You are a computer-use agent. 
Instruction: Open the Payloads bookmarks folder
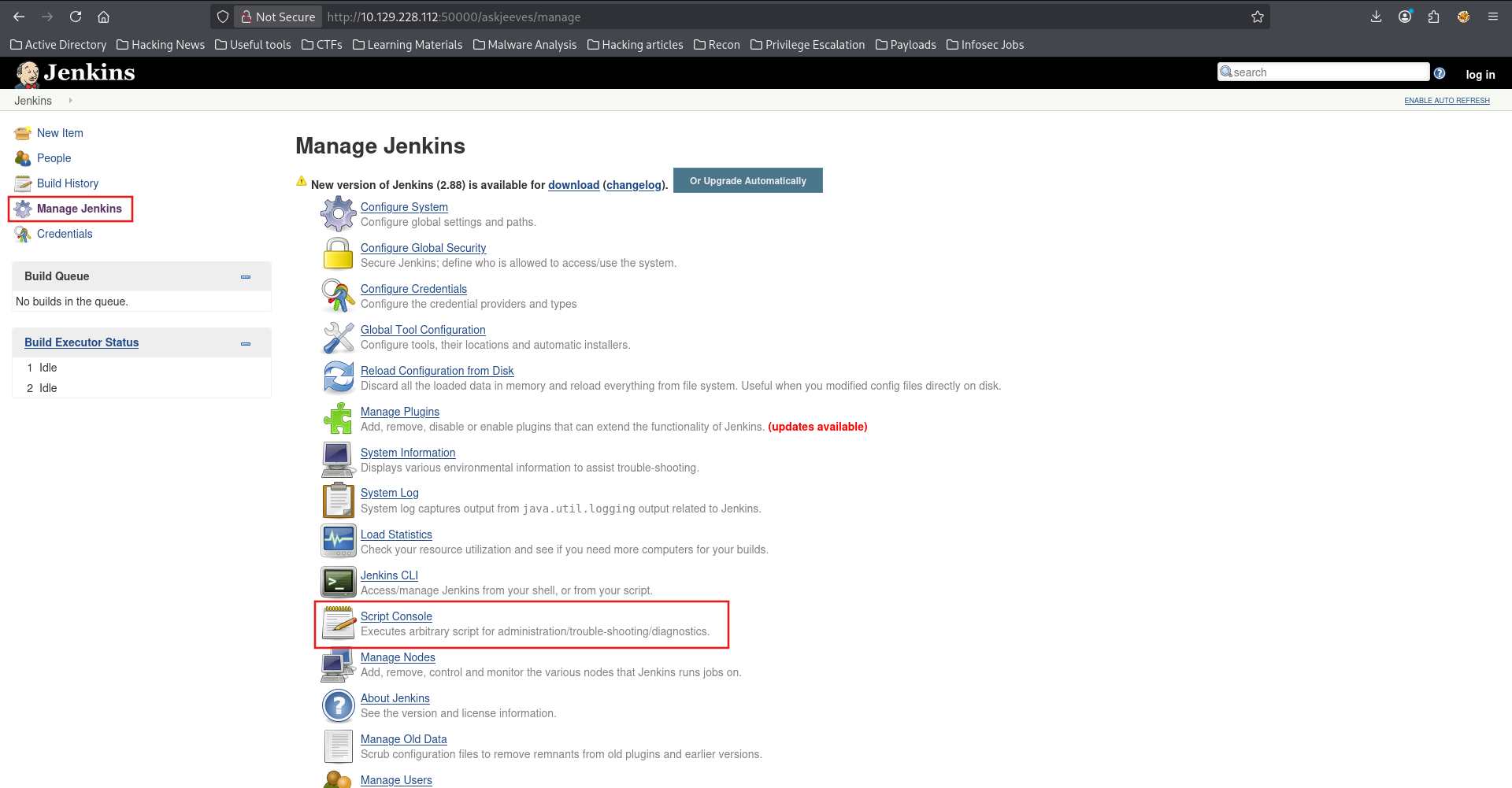906,45
